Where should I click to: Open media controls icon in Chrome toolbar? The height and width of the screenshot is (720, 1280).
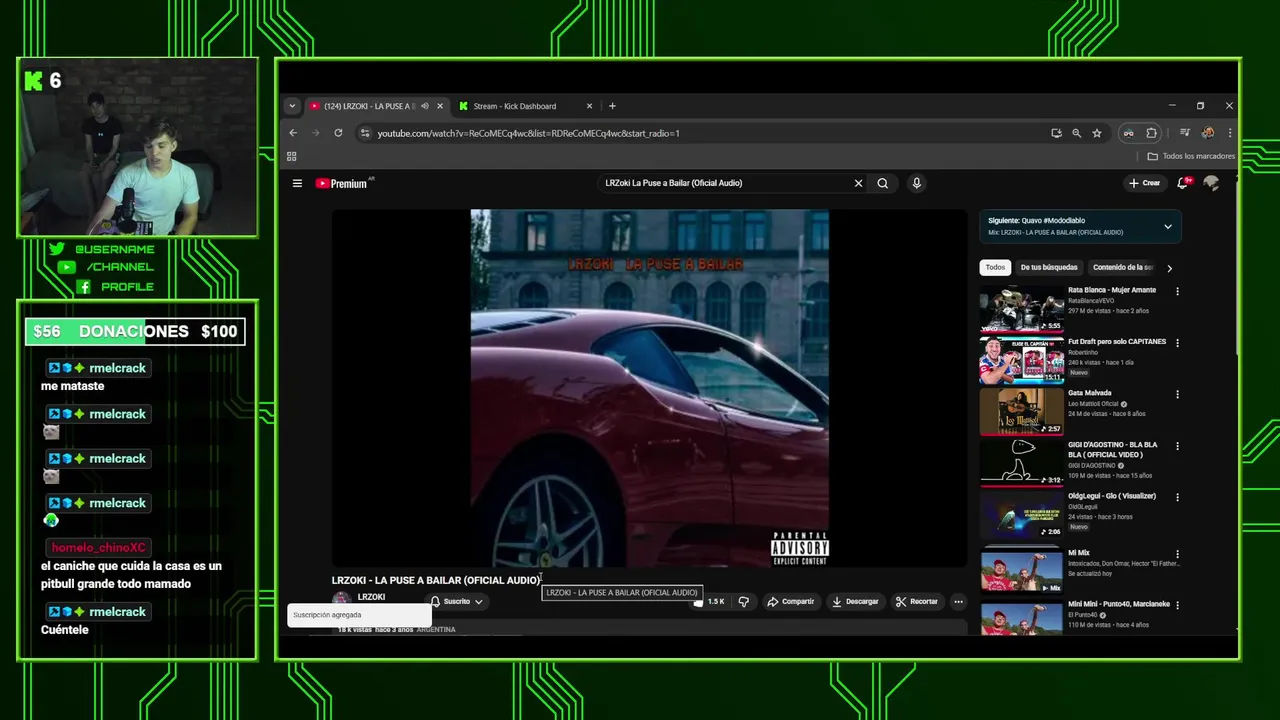click(x=1184, y=133)
